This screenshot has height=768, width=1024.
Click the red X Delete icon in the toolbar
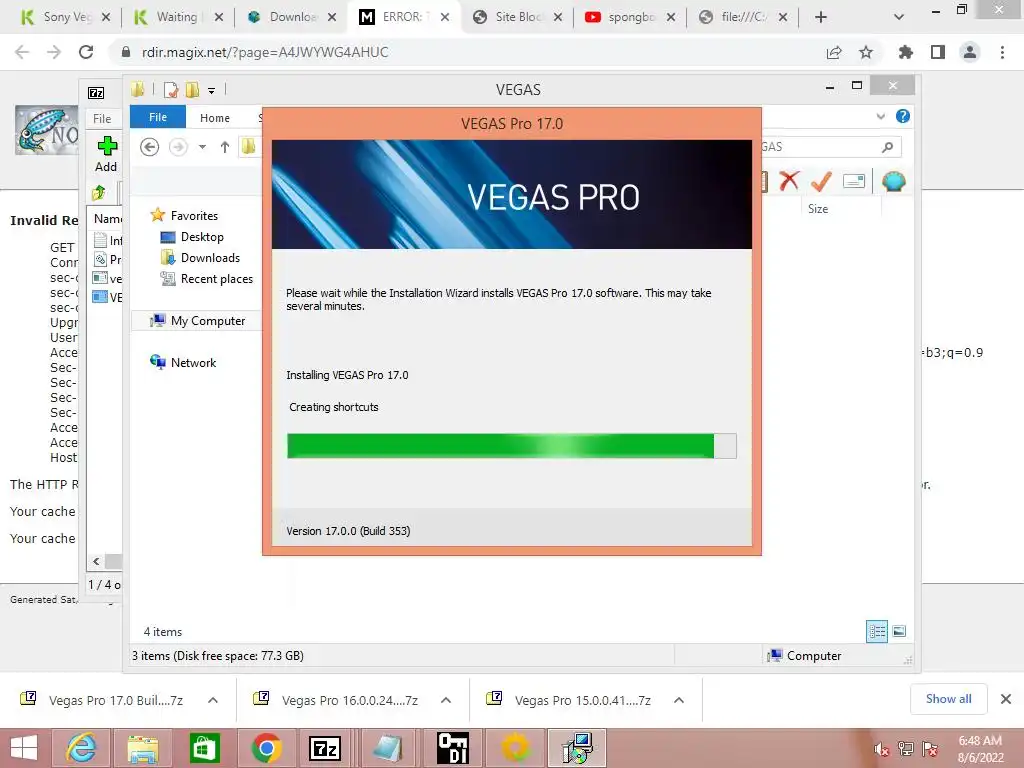click(789, 181)
